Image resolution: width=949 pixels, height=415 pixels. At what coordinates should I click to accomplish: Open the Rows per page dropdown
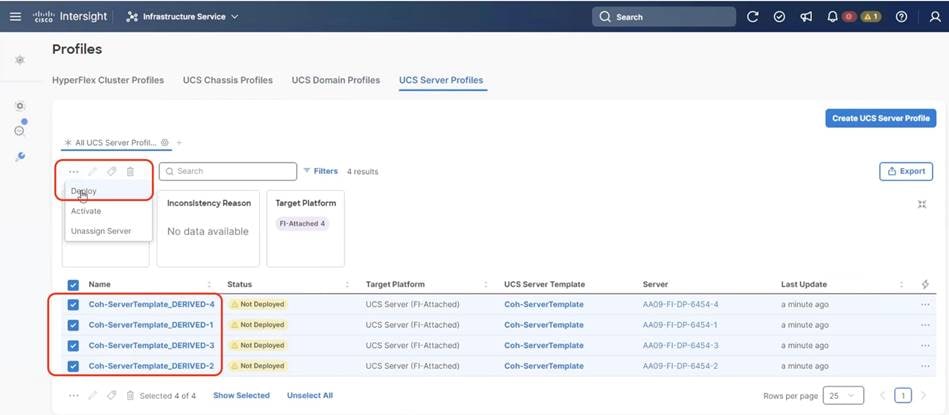tap(843, 395)
